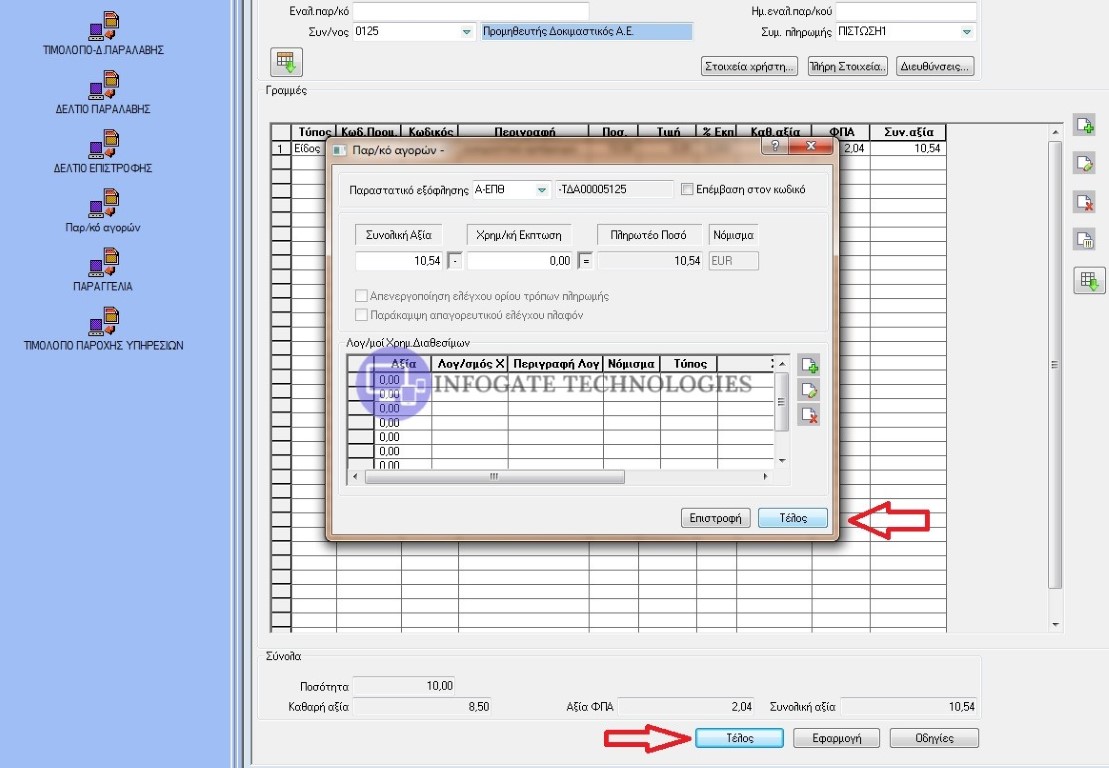The width and height of the screenshot is (1109, 768).
Task: Expand the Παραστατικό εξόφλησης dropdown
Action: (x=542, y=189)
